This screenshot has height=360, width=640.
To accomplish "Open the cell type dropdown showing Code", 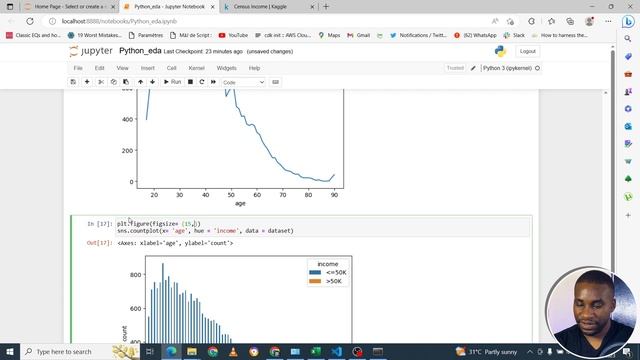I will click(243, 82).
